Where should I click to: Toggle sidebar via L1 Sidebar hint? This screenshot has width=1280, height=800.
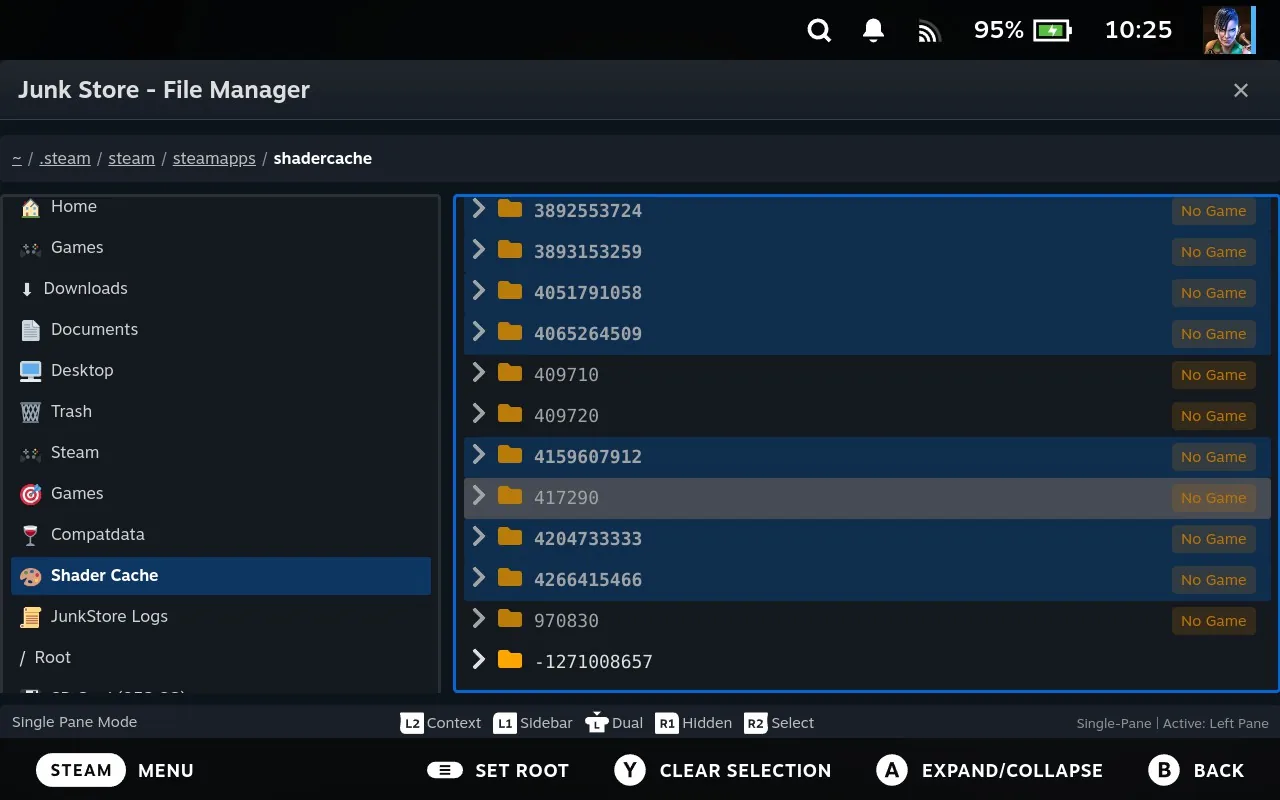pyautogui.click(x=533, y=723)
